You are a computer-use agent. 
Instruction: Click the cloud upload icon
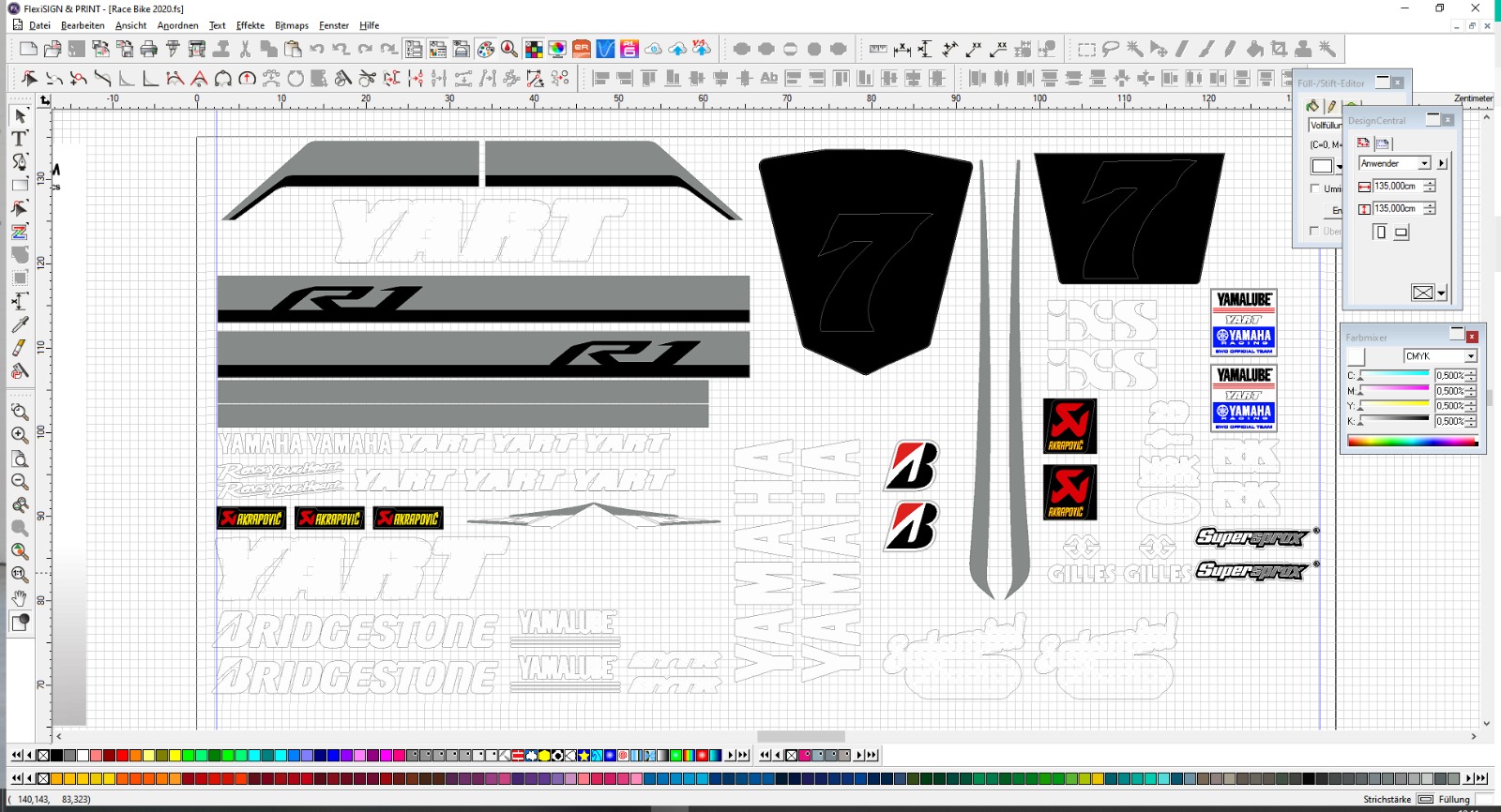point(677,49)
